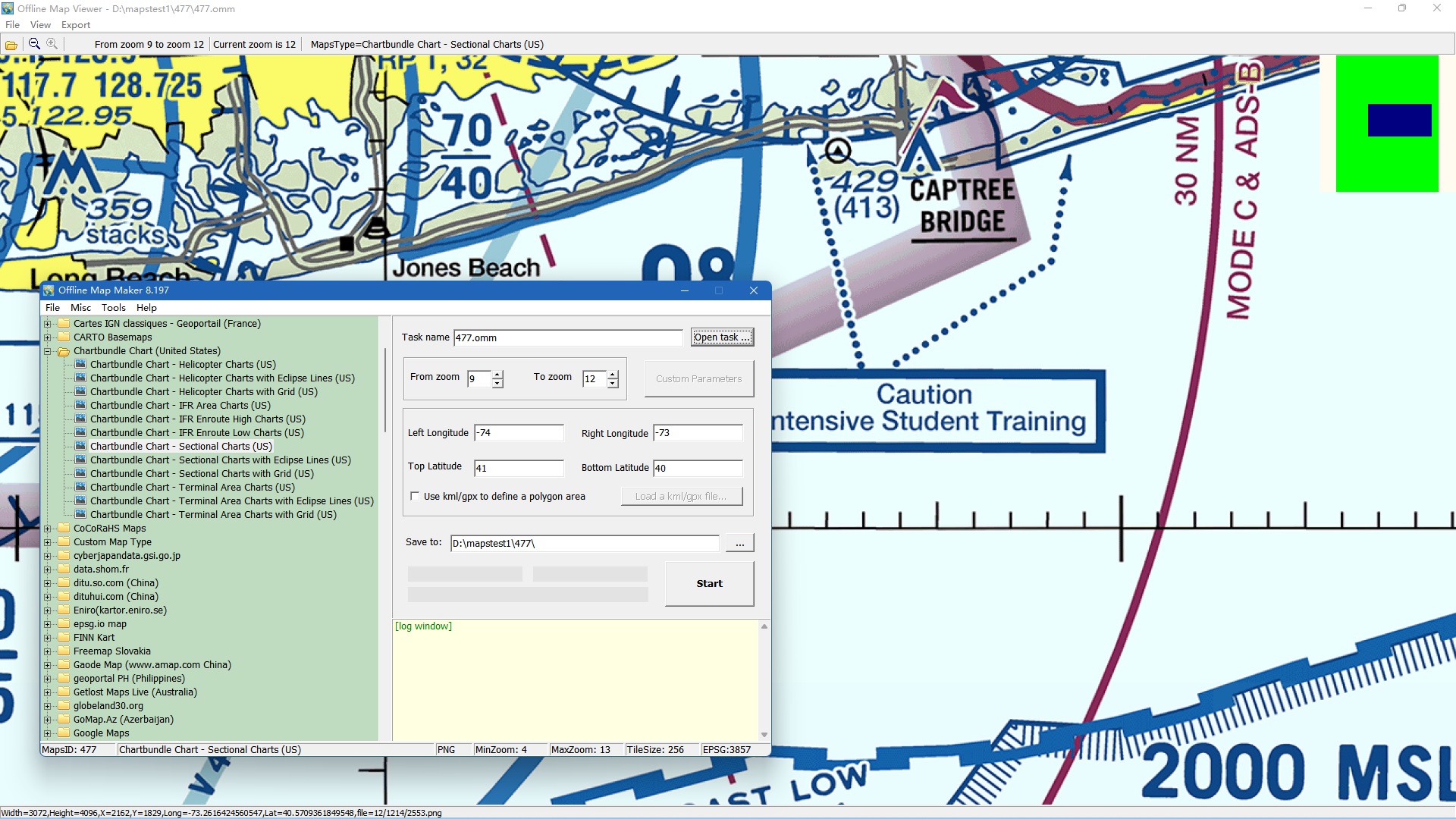The height and width of the screenshot is (819, 1456).
Task: Click the green overview minimap thumbnail
Action: 1387,124
